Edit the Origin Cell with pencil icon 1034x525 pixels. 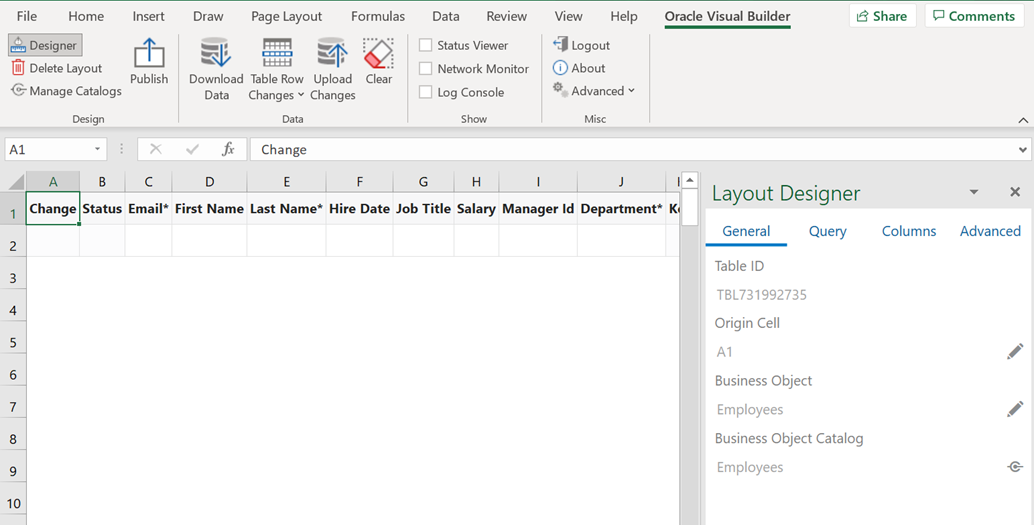pos(1015,352)
